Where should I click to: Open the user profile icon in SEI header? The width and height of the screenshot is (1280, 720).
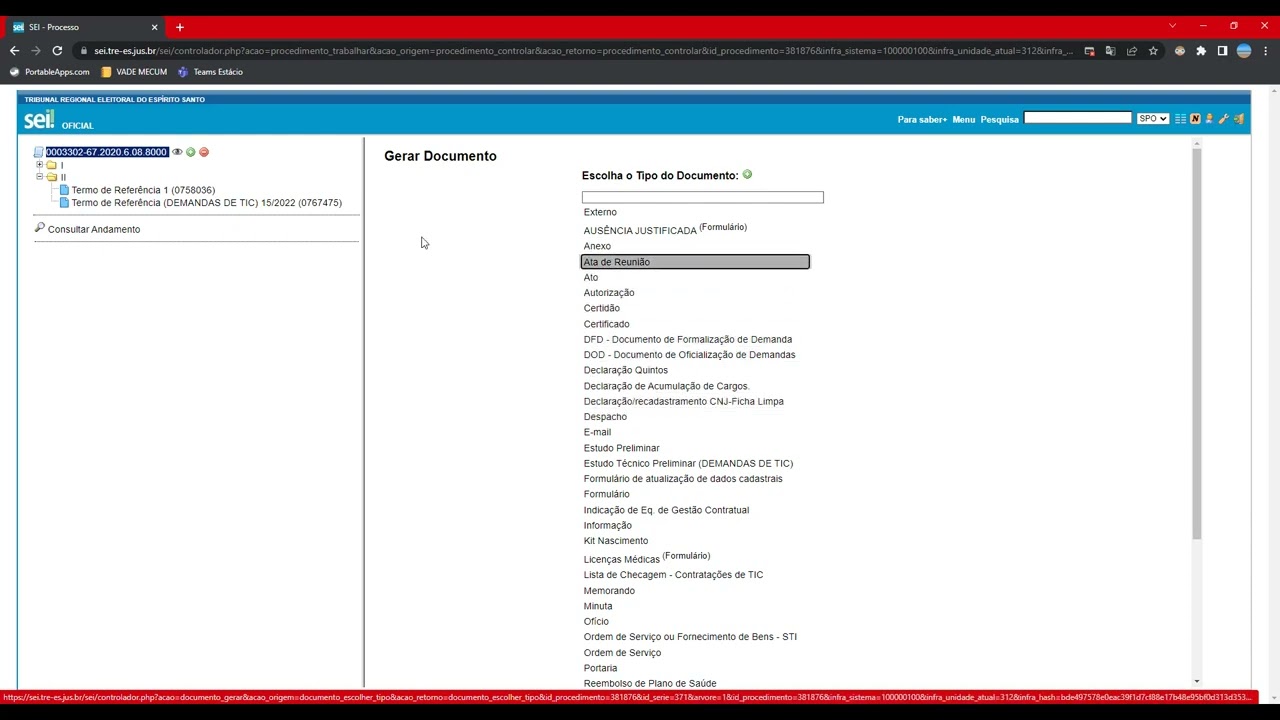pos(1209,119)
